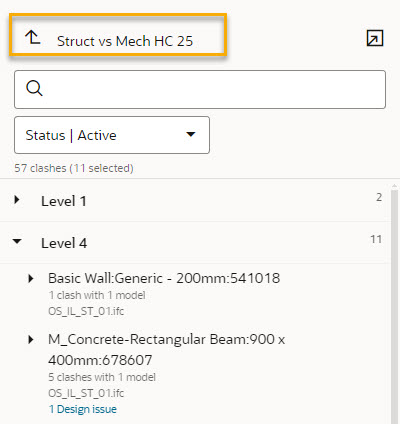
Task: Select Level 4 row label
Action: coord(64,243)
